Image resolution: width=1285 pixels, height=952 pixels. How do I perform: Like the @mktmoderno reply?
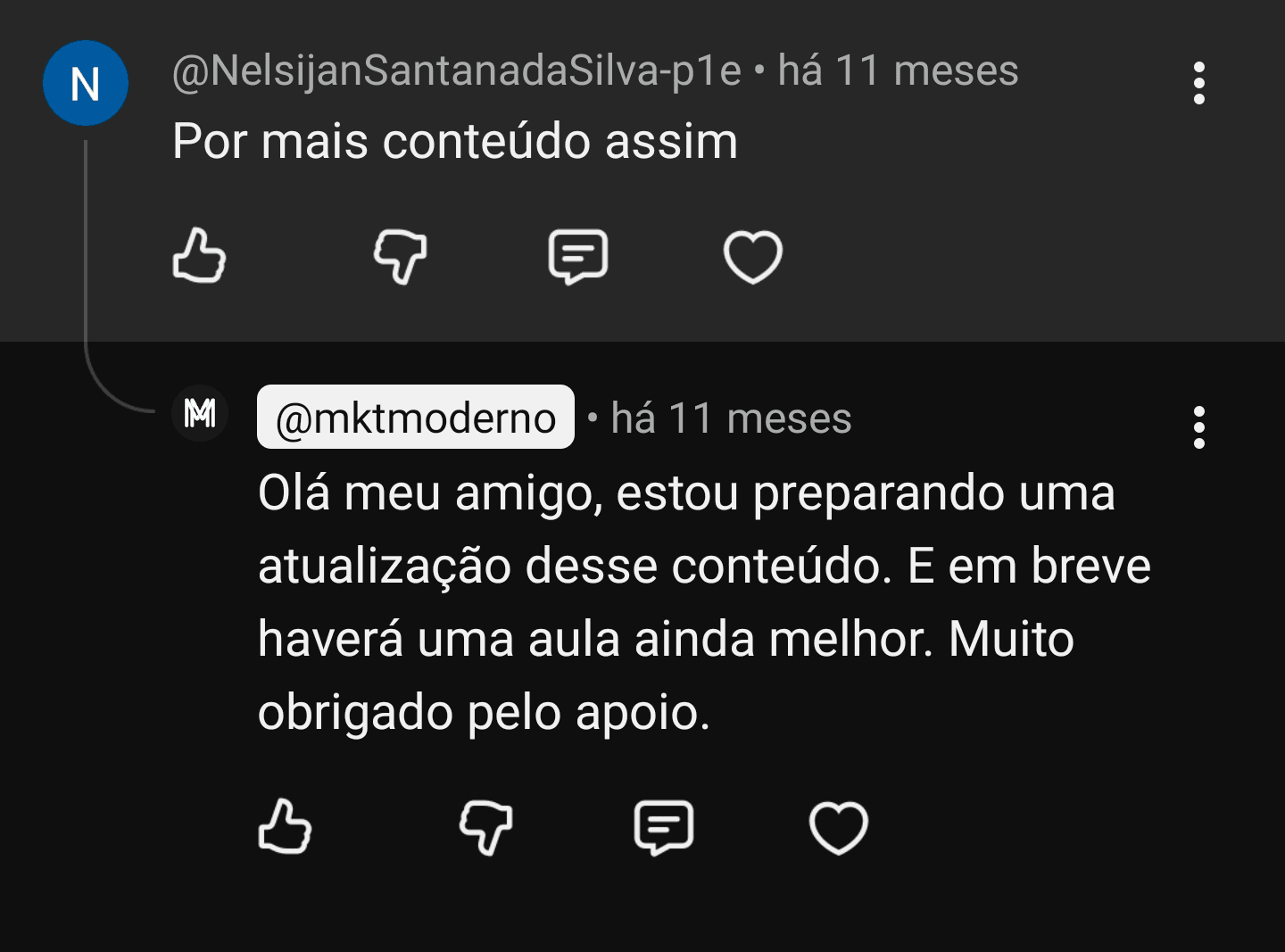click(x=285, y=826)
